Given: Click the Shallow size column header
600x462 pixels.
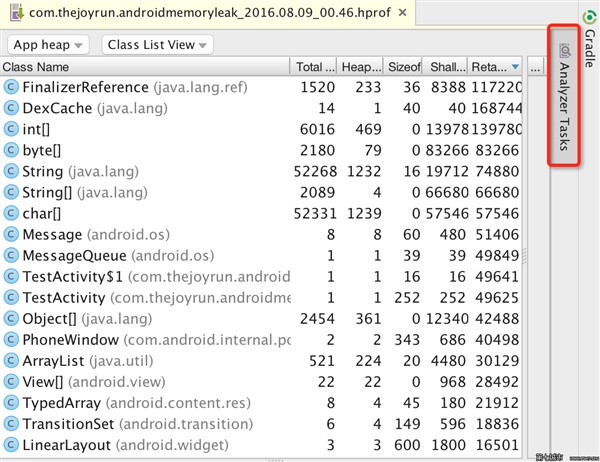Looking at the screenshot, I should (x=443, y=67).
